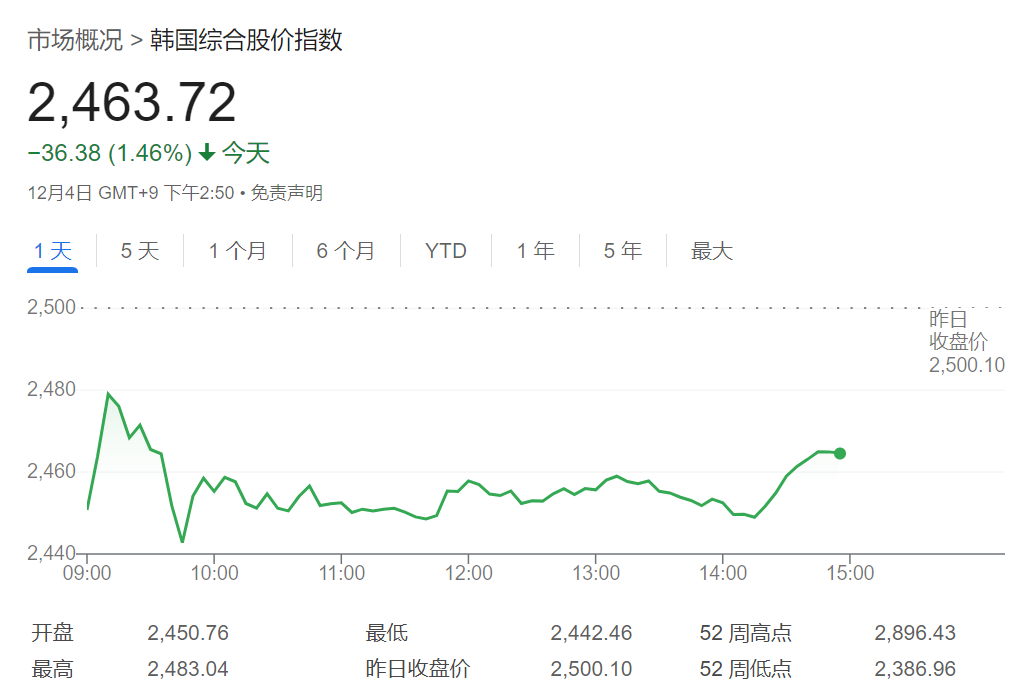Click the 今天 label beside the change
This screenshot has height=699, width=1029.
point(246,153)
